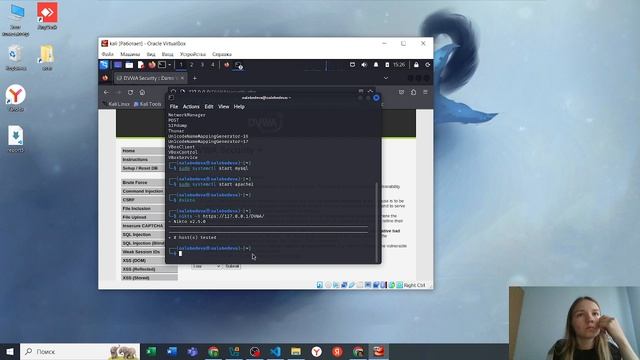Open the notifications bell in Kali panel
This screenshot has height=360, width=640.
[x=376, y=65]
